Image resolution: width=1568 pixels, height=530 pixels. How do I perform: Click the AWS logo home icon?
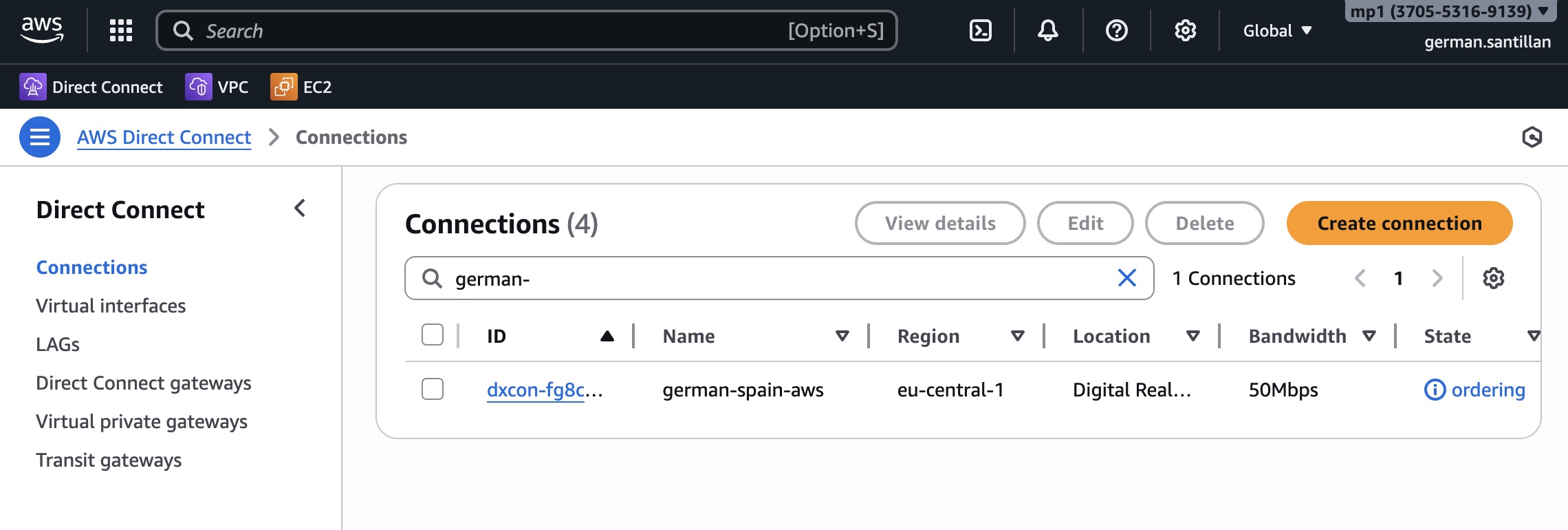pyautogui.click(x=42, y=30)
